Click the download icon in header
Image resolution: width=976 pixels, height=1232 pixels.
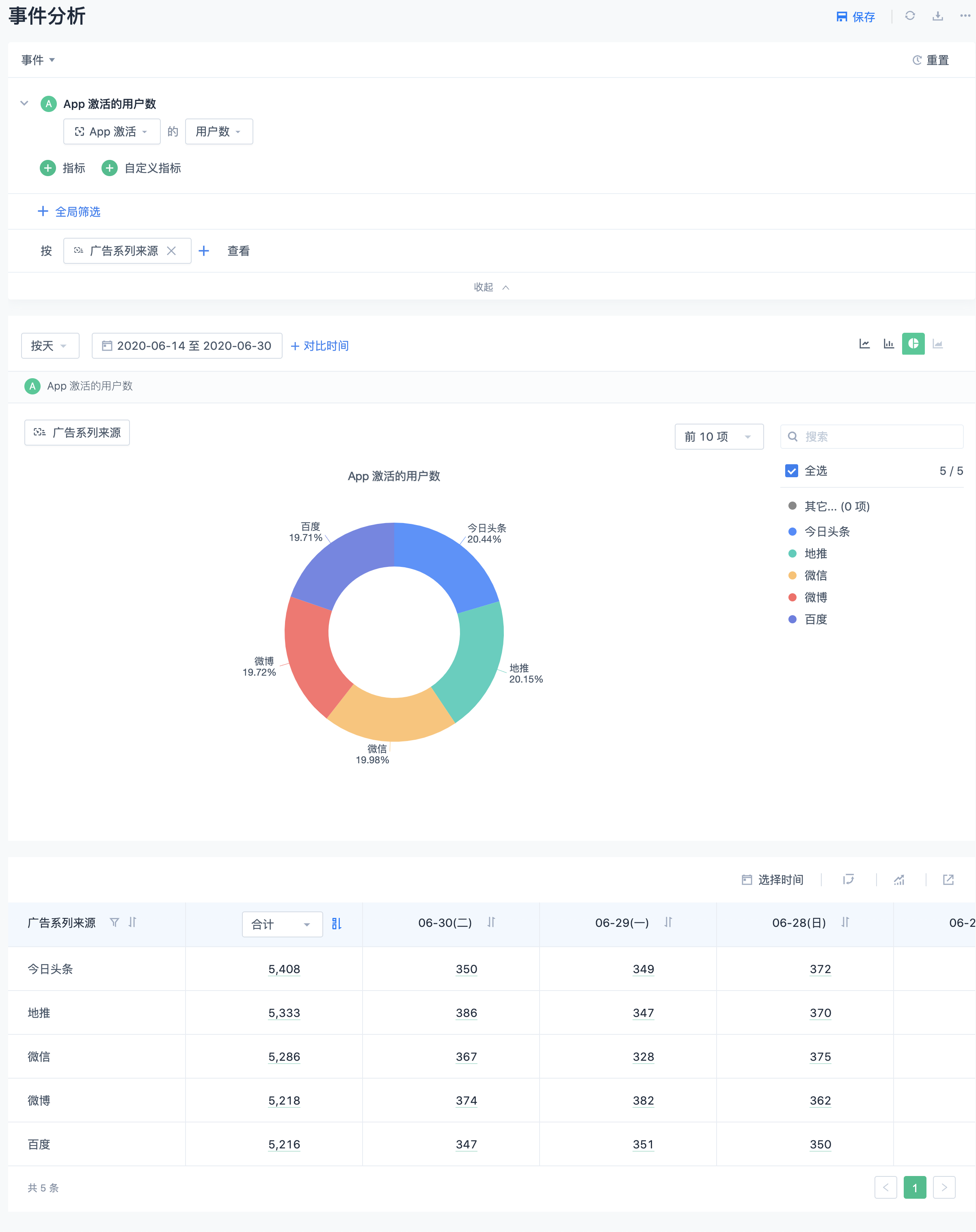(x=938, y=16)
